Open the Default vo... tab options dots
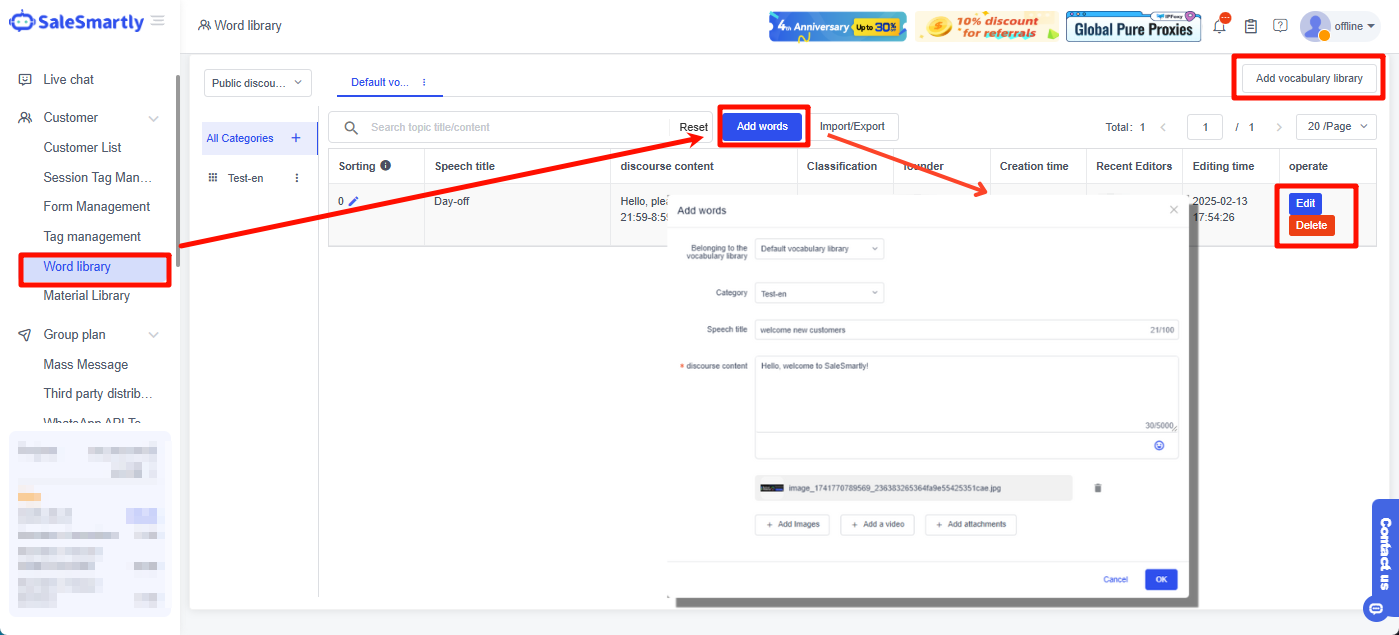This screenshot has height=635, width=1399. pyautogui.click(x=424, y=82)
